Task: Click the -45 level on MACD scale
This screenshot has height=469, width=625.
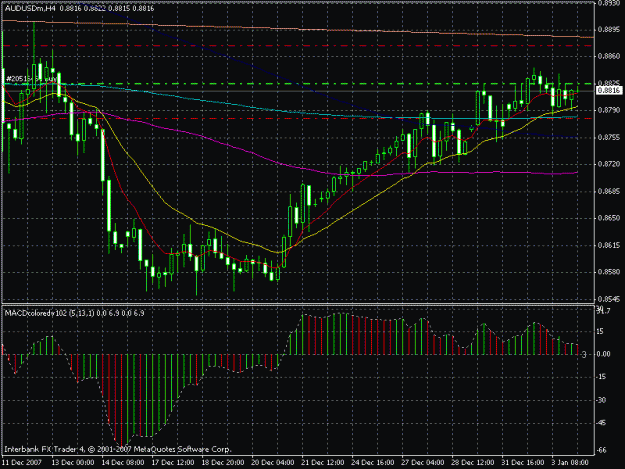Action: click(x=601, y=422)
